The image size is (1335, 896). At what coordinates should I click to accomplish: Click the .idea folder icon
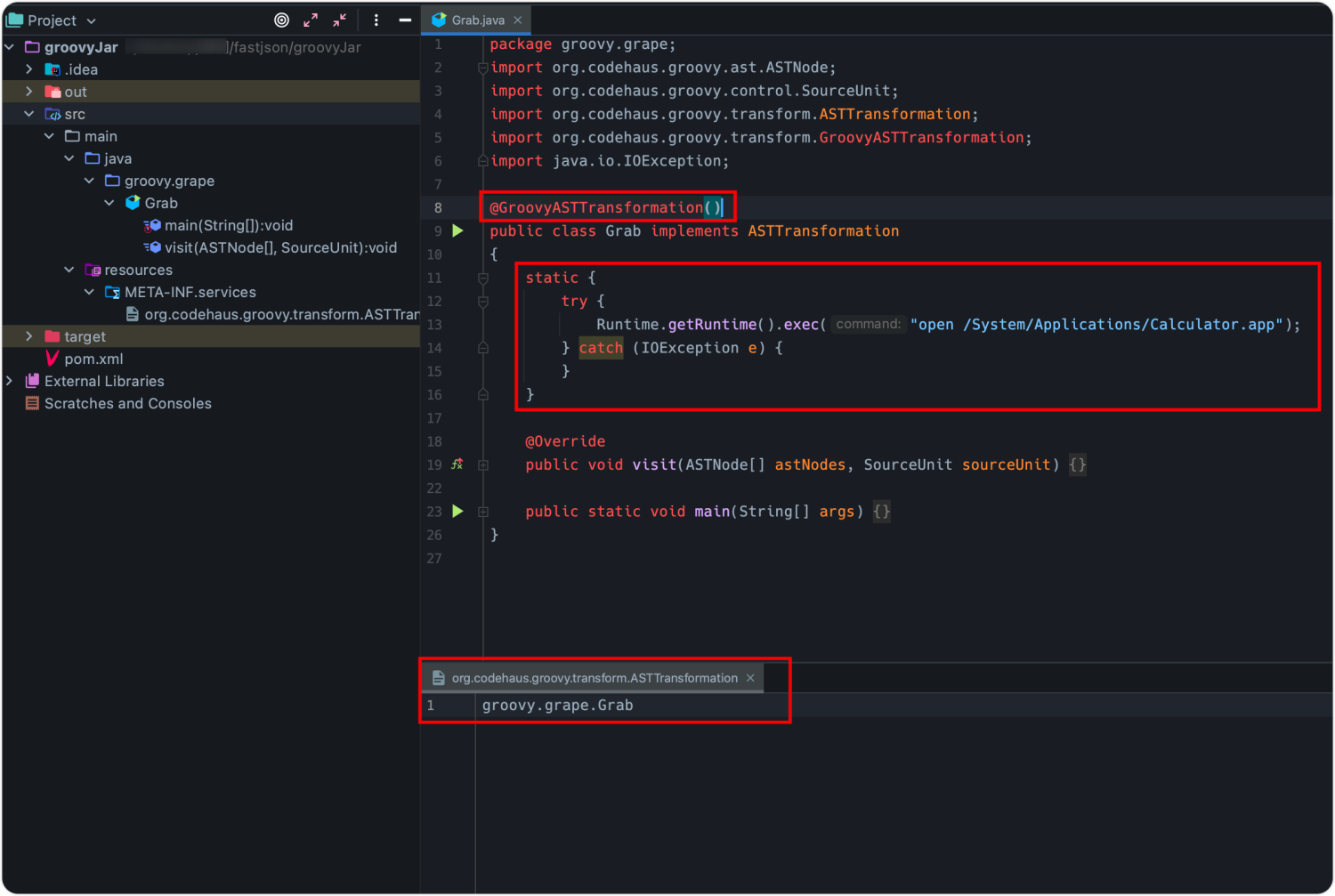tap(53, 69)
